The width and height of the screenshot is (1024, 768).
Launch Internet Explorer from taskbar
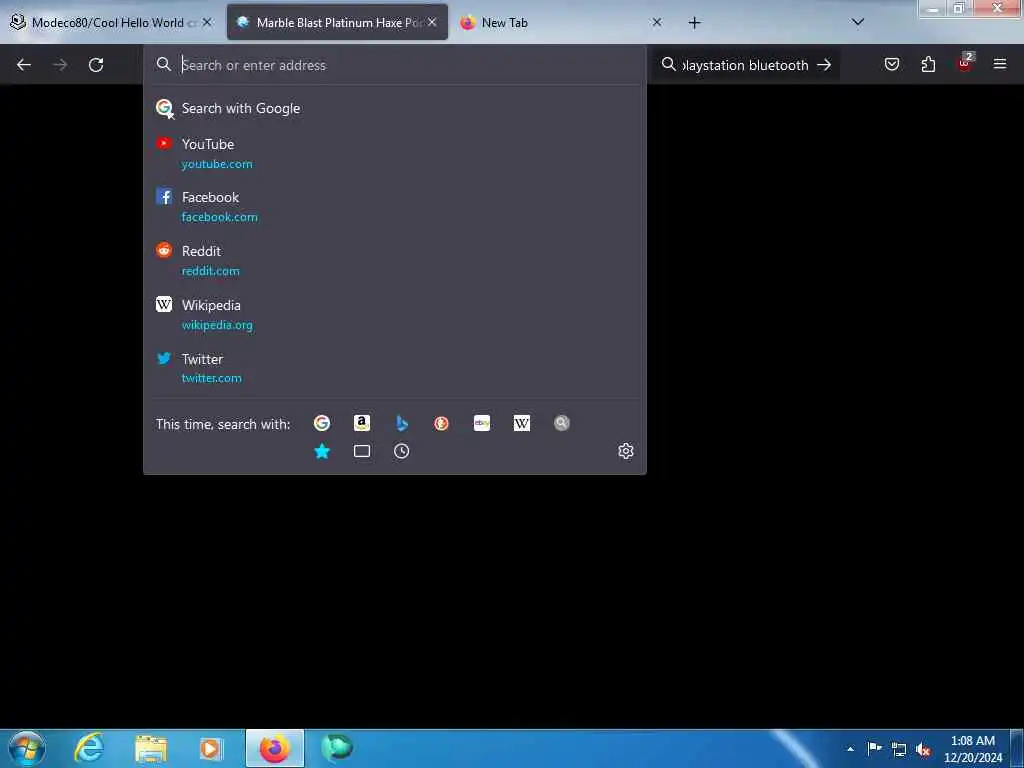point(90,748)
